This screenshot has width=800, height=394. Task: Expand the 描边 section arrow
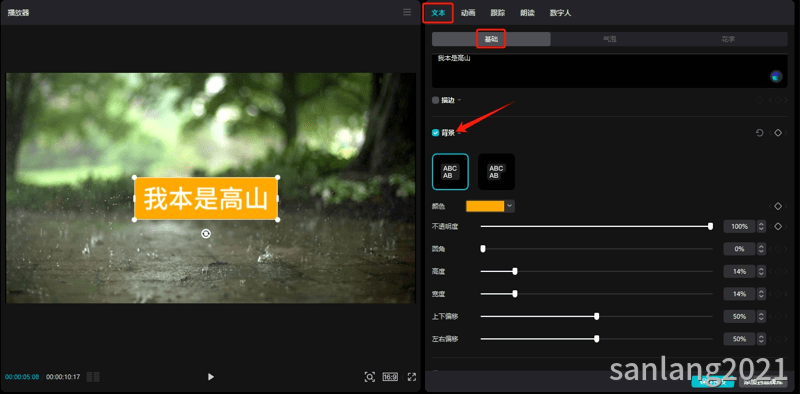(459, 100)
